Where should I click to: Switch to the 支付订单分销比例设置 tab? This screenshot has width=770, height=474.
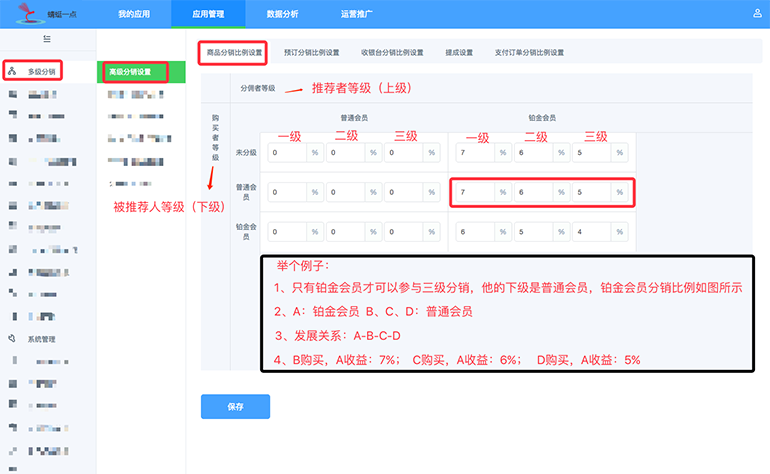click(x=529, y=53)
